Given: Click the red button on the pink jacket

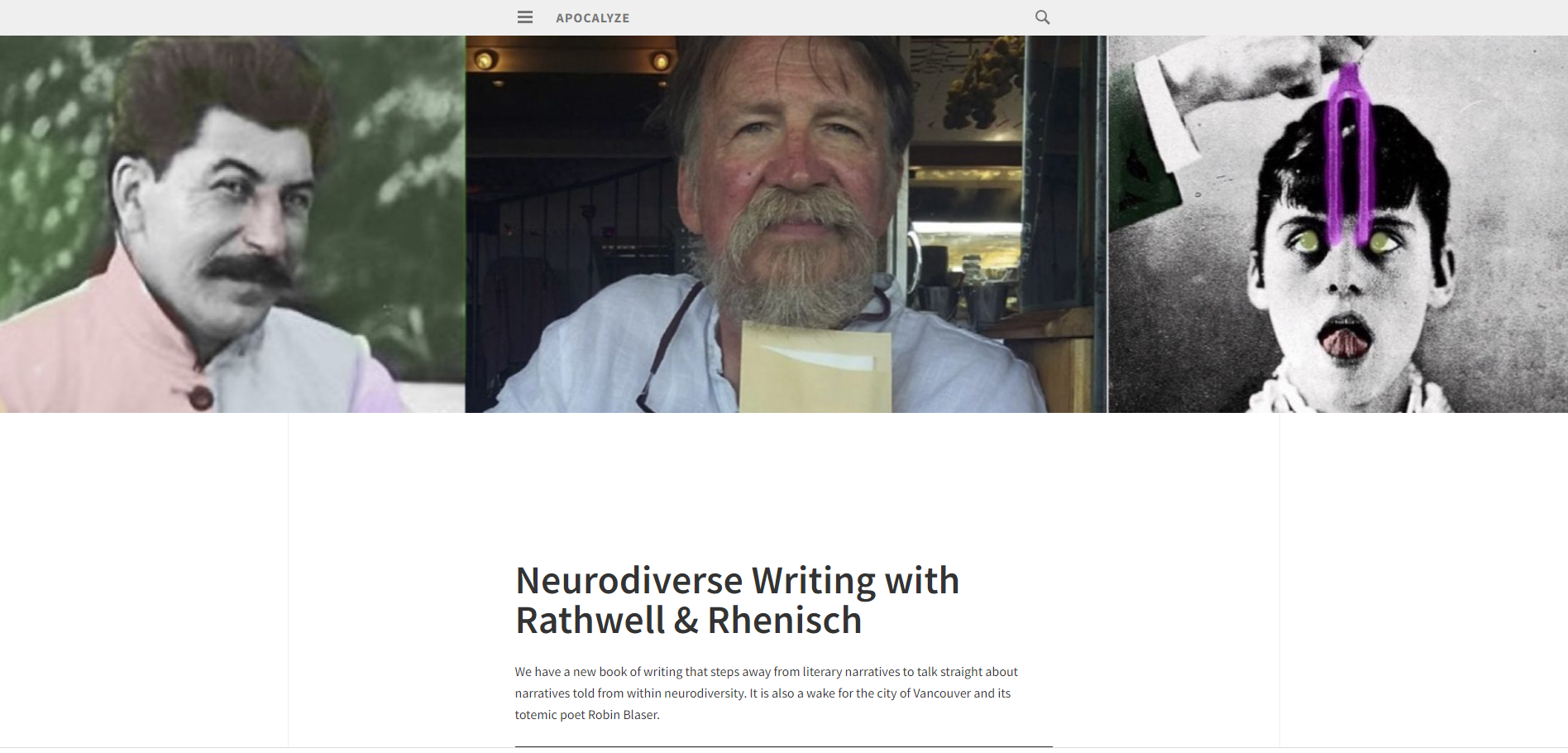Looking at the screenshot, I should pyautogui.click(x=200, y=398).
